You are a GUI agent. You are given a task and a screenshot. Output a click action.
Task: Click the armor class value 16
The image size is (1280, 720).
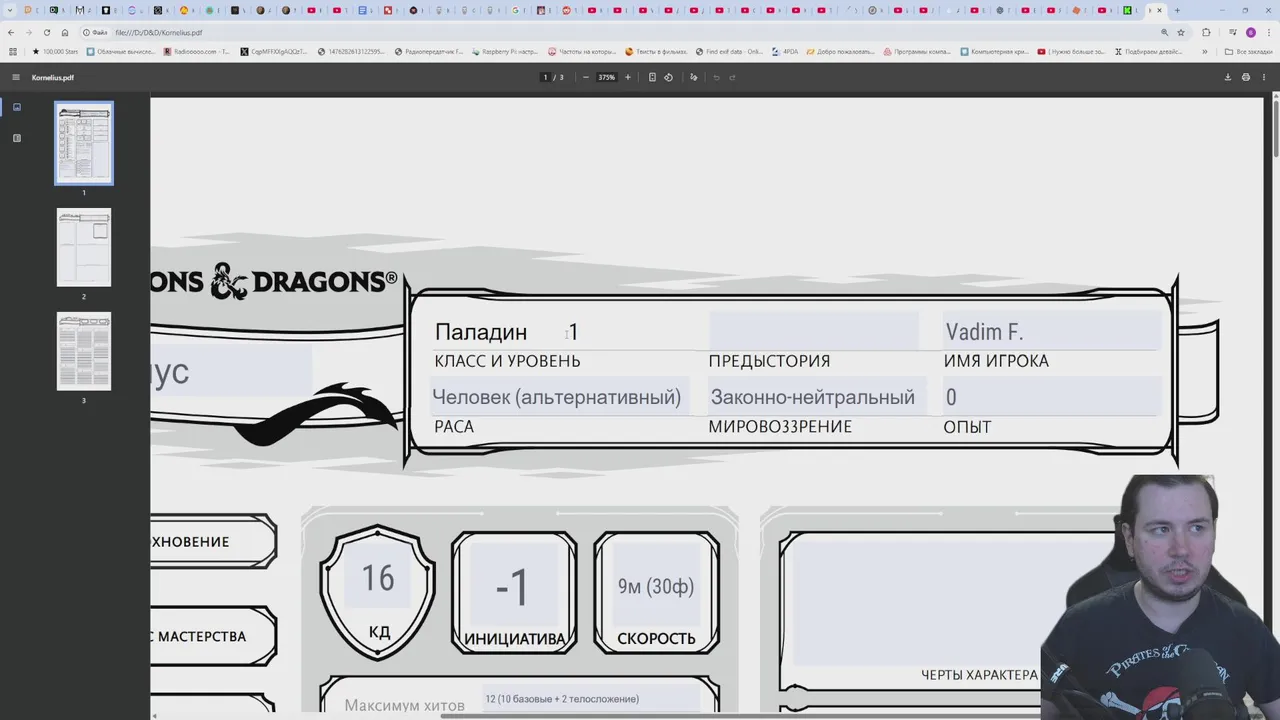tap(378, 578)
